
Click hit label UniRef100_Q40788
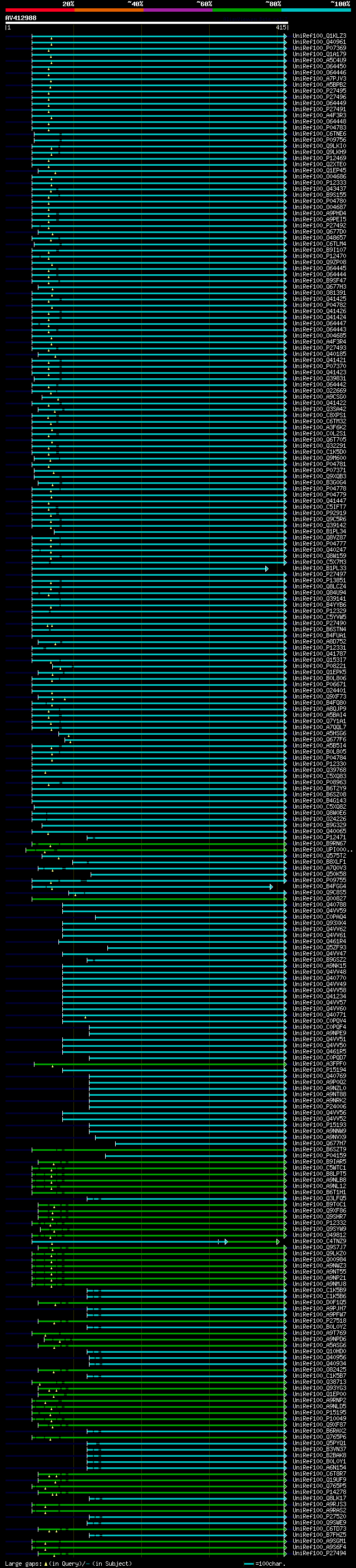point(319,904)
